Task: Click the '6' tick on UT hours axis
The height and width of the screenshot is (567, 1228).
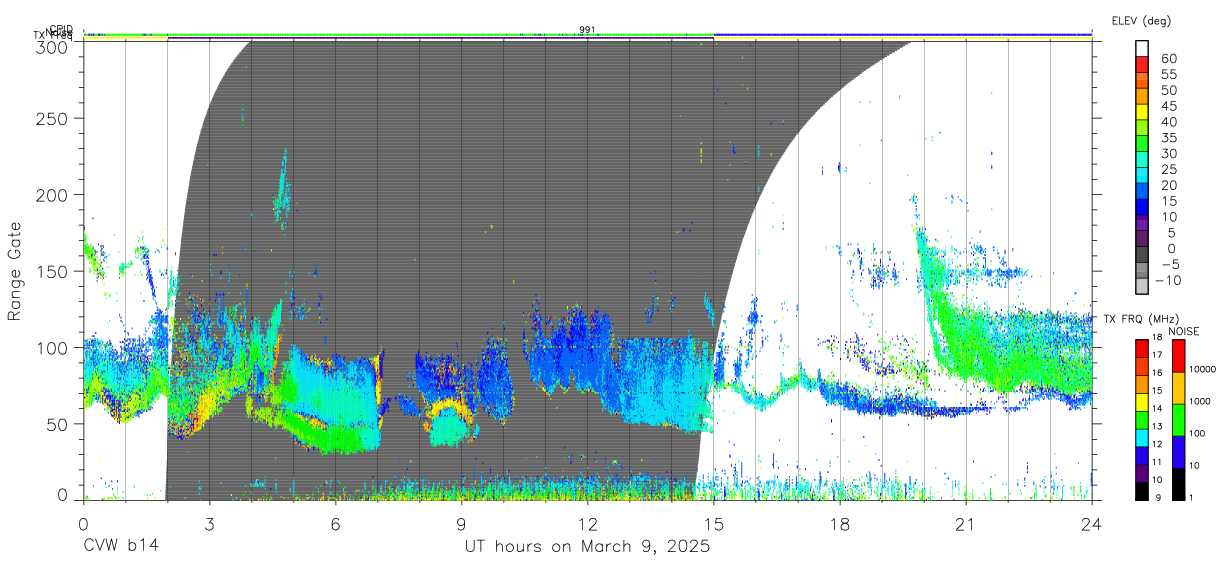Action: click(x=335, y=523)
